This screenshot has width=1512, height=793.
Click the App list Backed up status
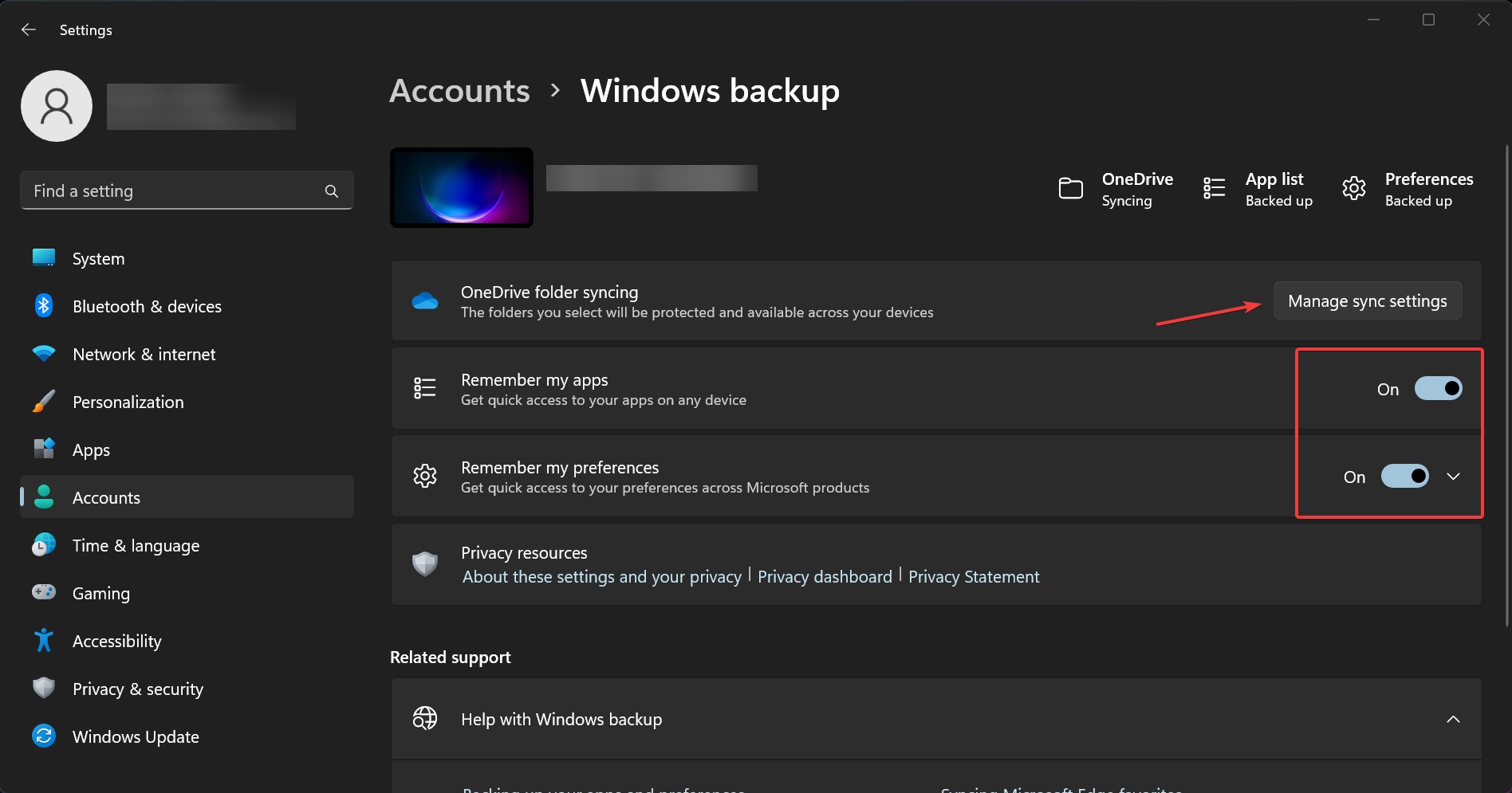pyautogui.click(x=1278, y=201)
